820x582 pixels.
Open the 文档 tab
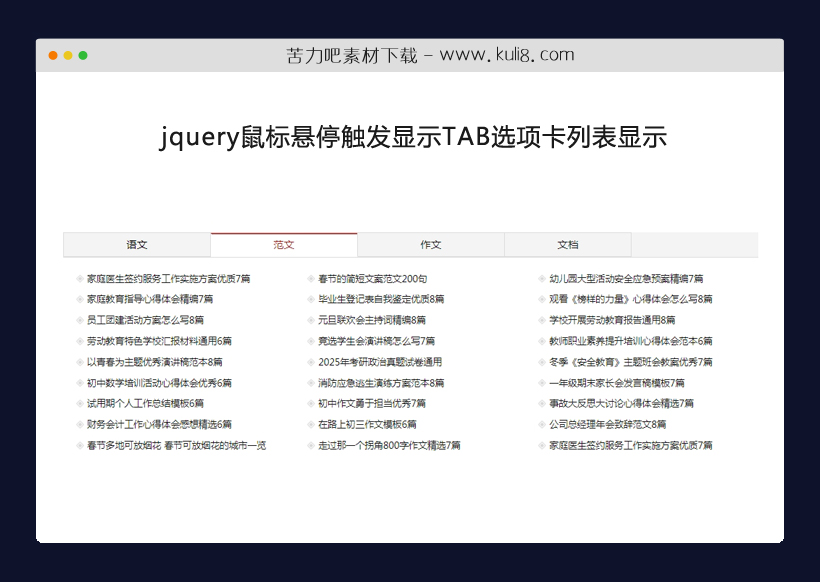pyautogui.click(x=568, y=244)
